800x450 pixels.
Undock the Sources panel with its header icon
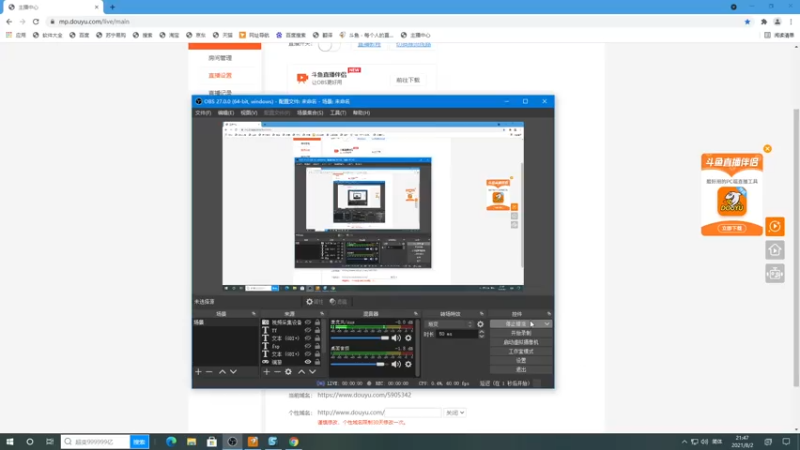(x=322, y=314)
